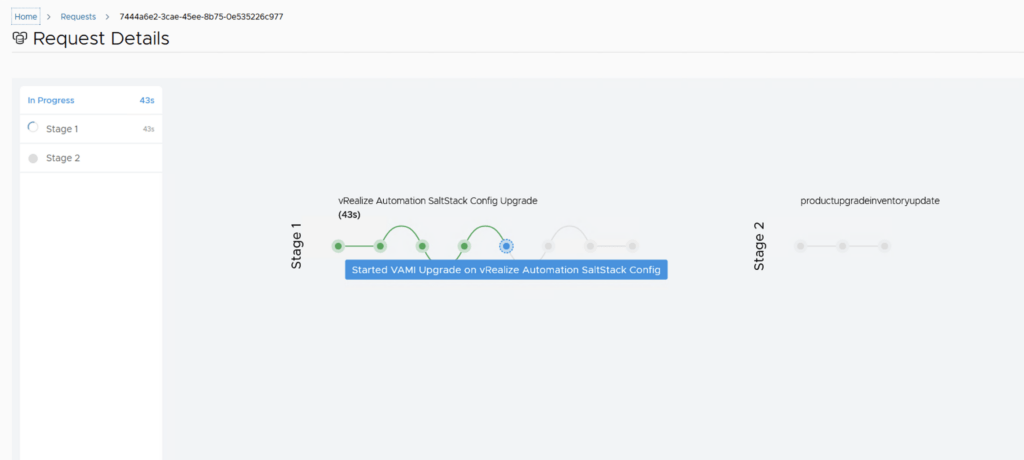
Task: Click the Home breadcrumb link
Action: 26,17
